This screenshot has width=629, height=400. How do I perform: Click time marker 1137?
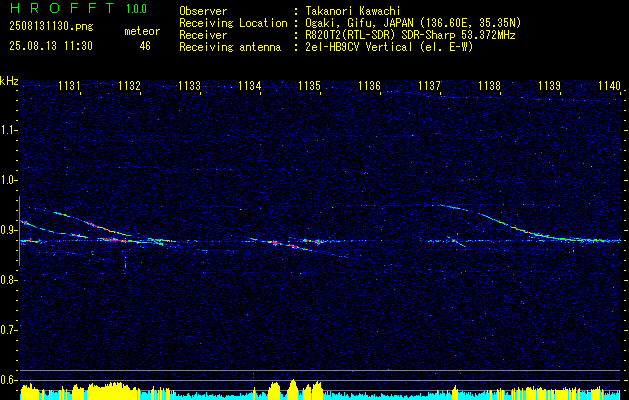[x=429, y=86]
